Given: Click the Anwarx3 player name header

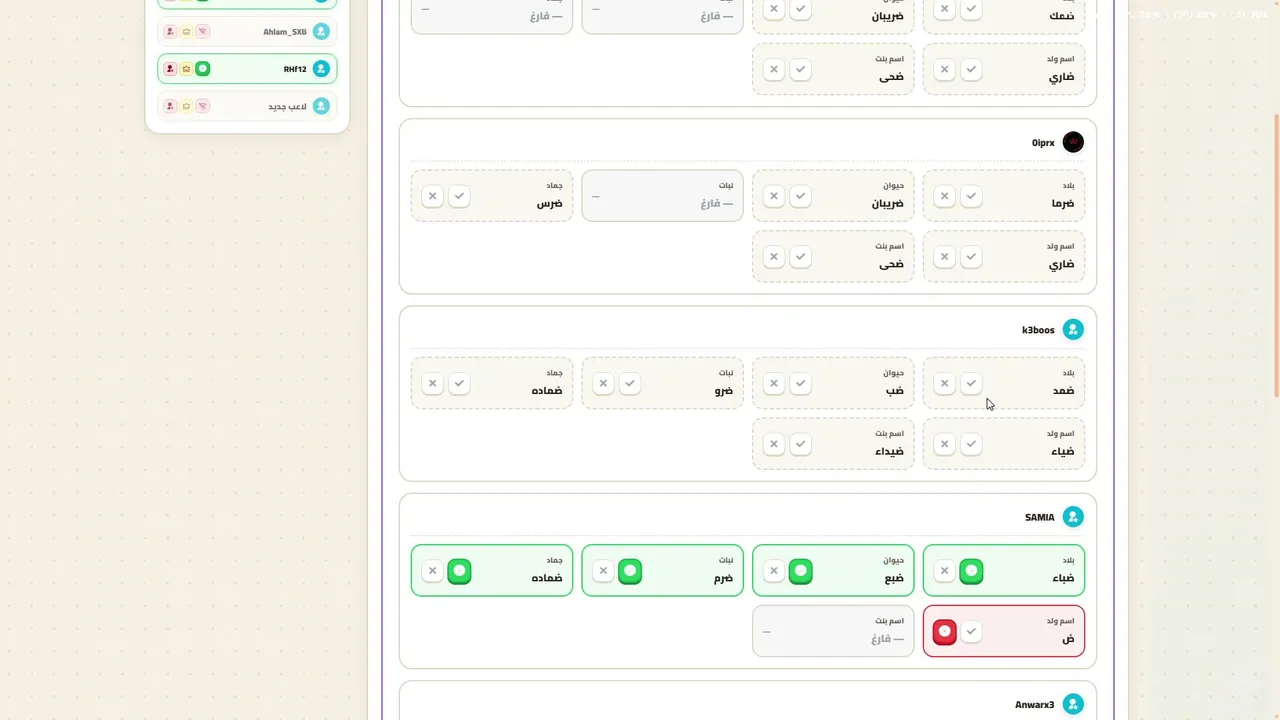Looking at the screenshot, I should pyautogui.click(x=1034, y=705).
